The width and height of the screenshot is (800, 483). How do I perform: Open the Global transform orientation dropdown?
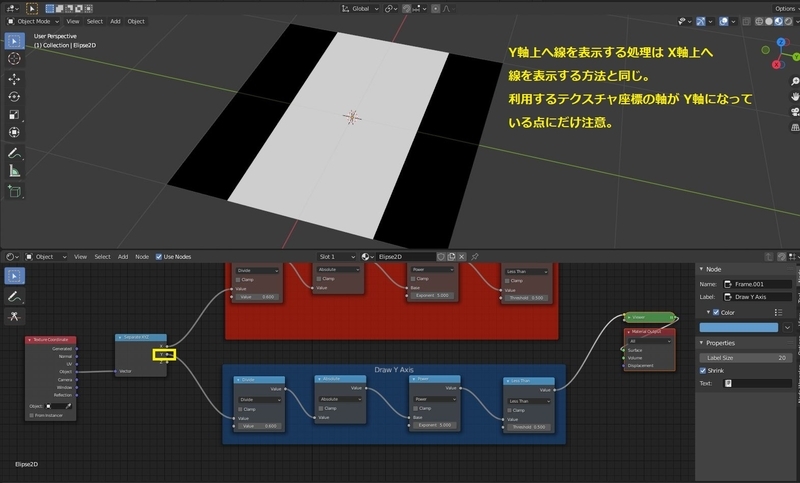click(360, 9)
